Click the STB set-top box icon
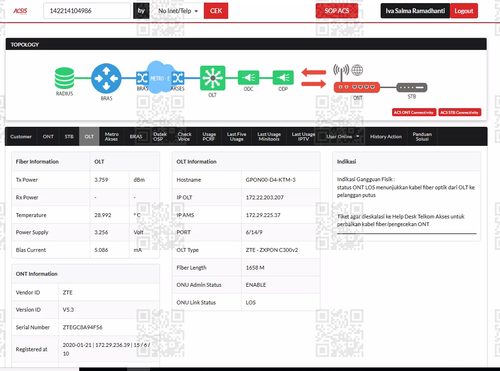500x371 pixels. (x=412, y=88)
